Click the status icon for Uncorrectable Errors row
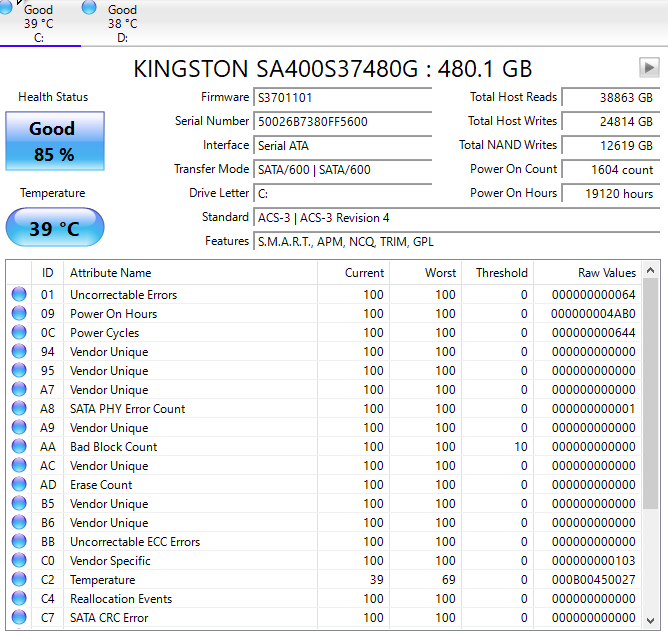The width and height of the screenshot is (668, 635). tap(19, 294)
